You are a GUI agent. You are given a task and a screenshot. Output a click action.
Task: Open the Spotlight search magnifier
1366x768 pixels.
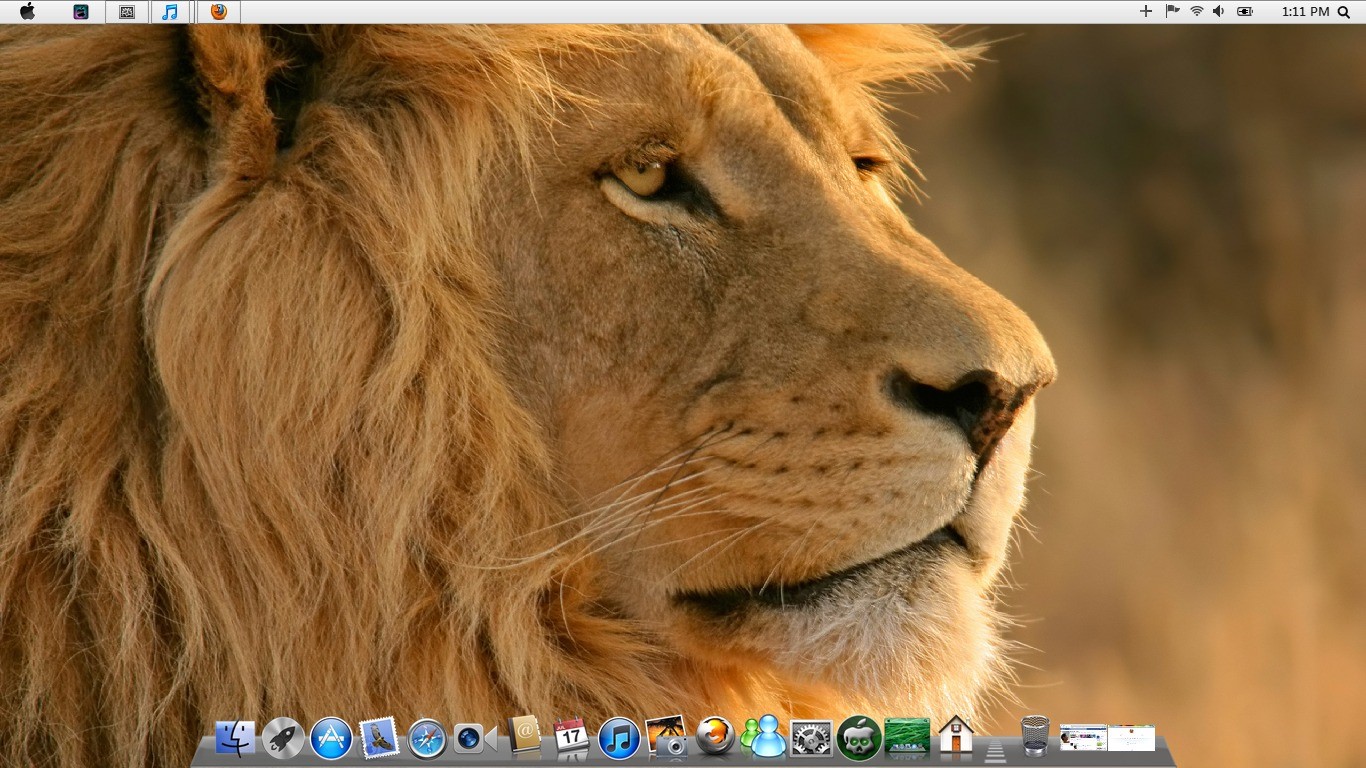point(1344,12)
